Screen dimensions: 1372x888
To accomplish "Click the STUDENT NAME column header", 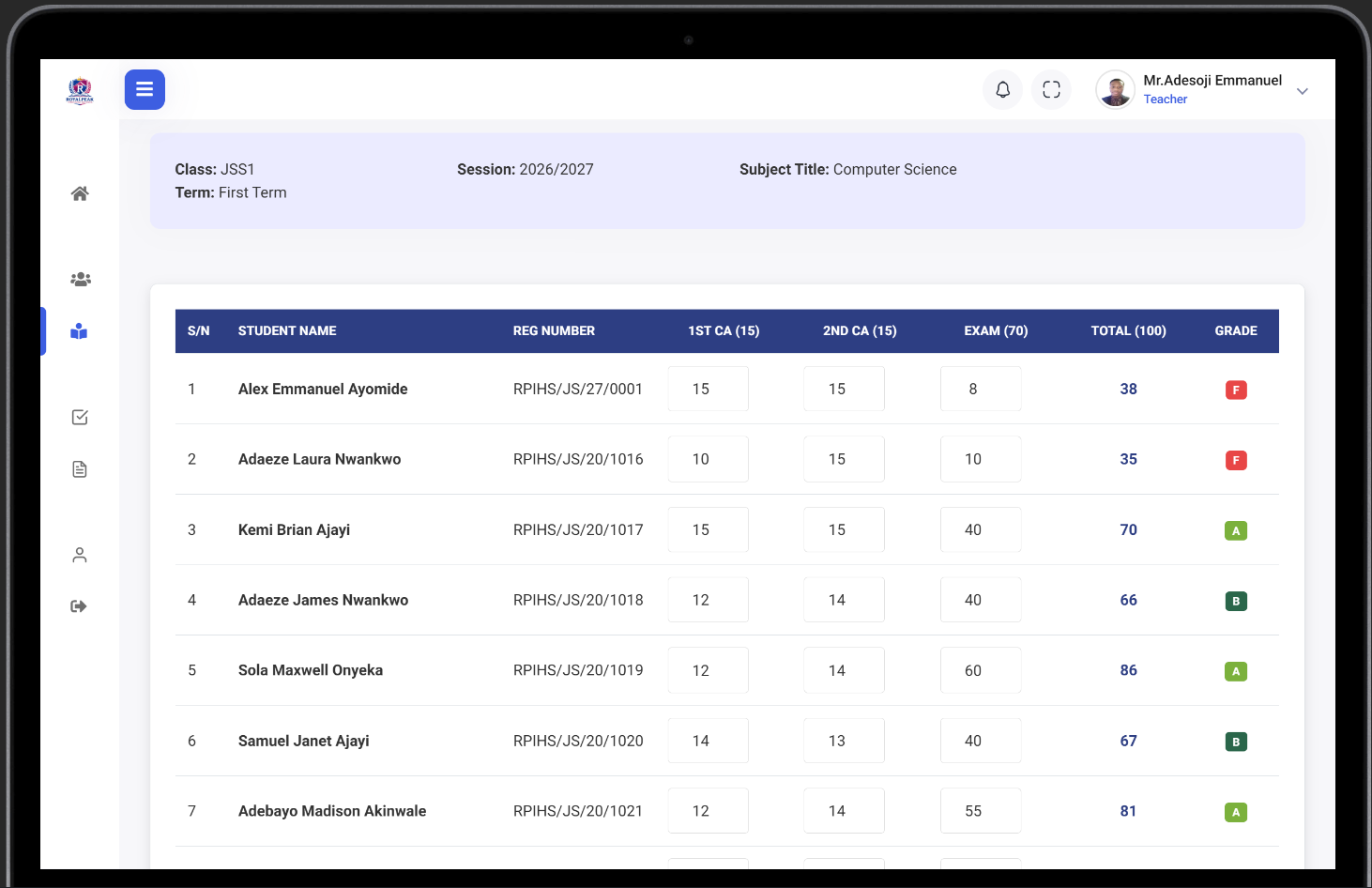I will (287, 331).
